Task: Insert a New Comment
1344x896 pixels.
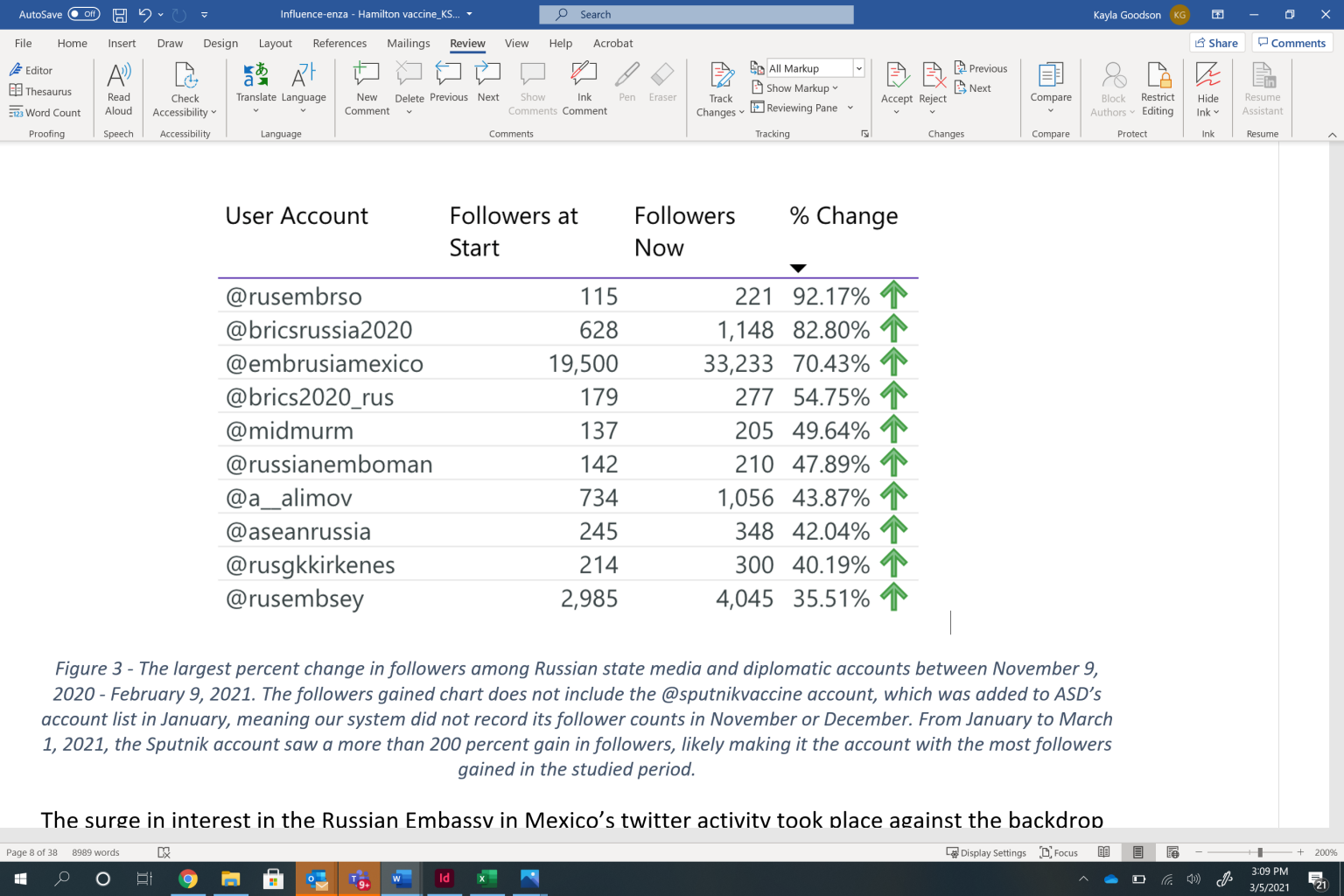Action: pyautogui.click(x=367, y=89)
